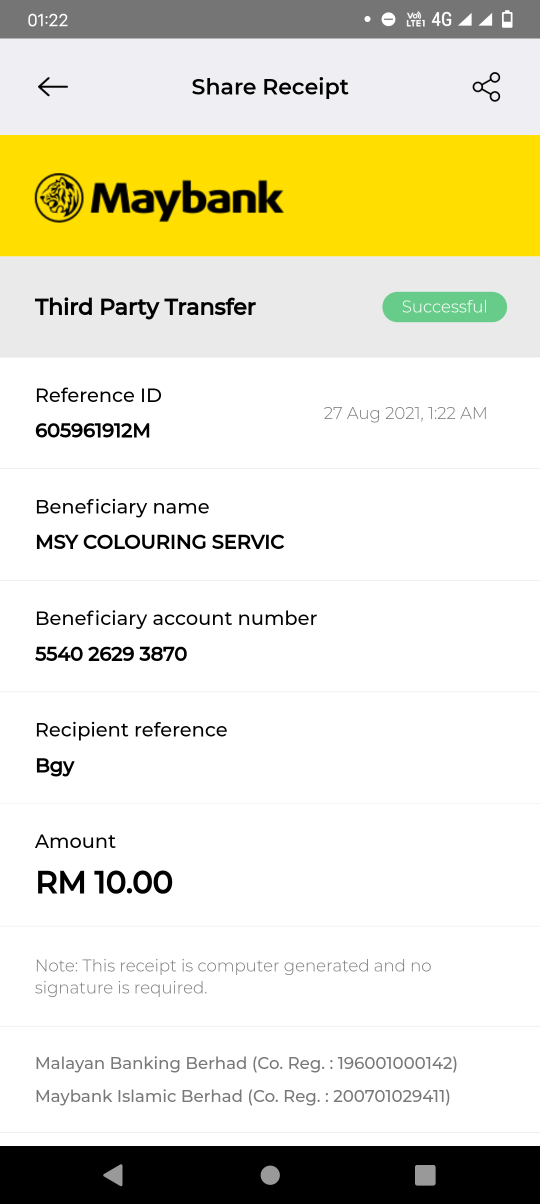Tap recipient reference Bgy

click(55, 766)
